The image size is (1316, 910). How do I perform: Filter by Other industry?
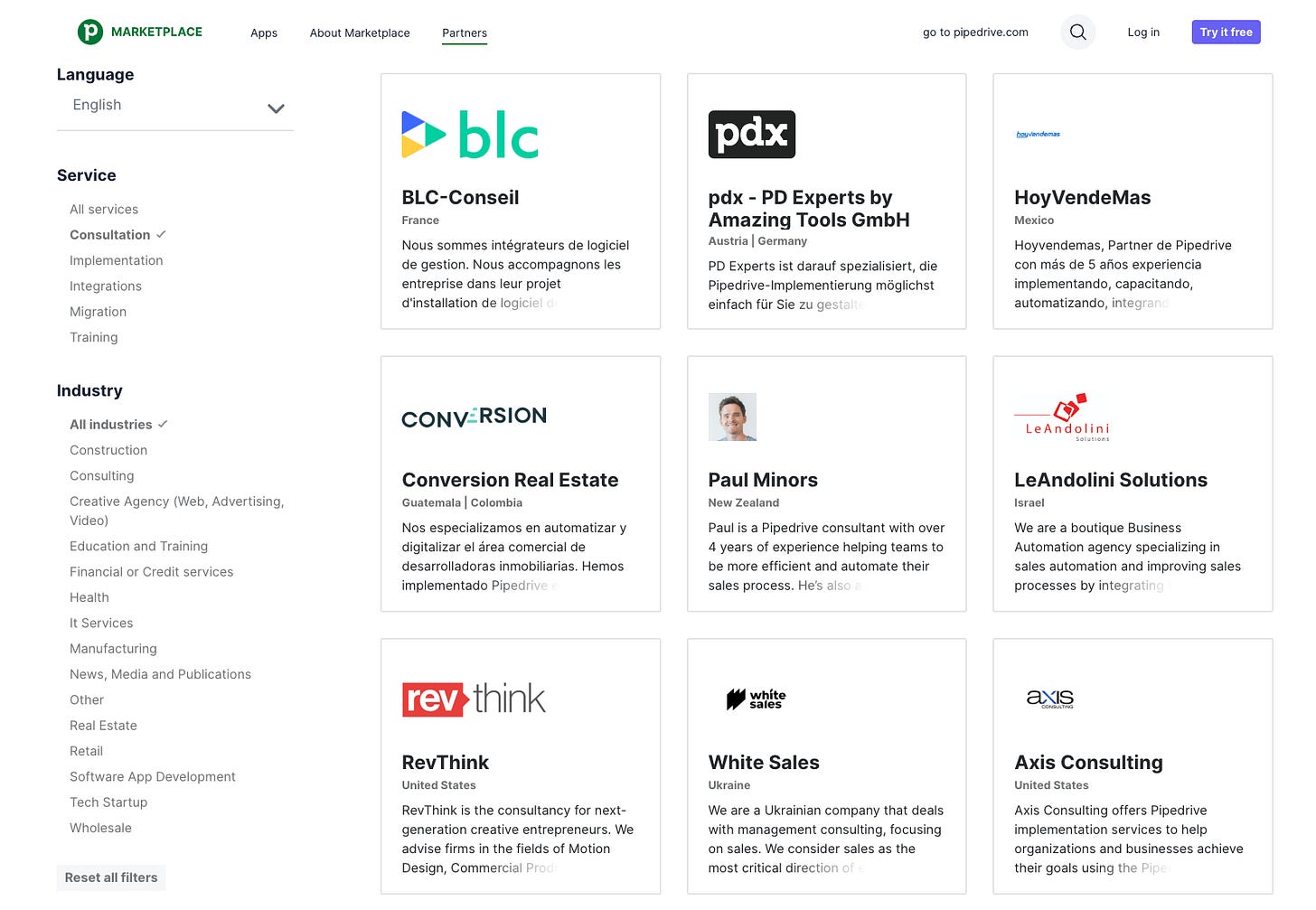coord(87,699)
